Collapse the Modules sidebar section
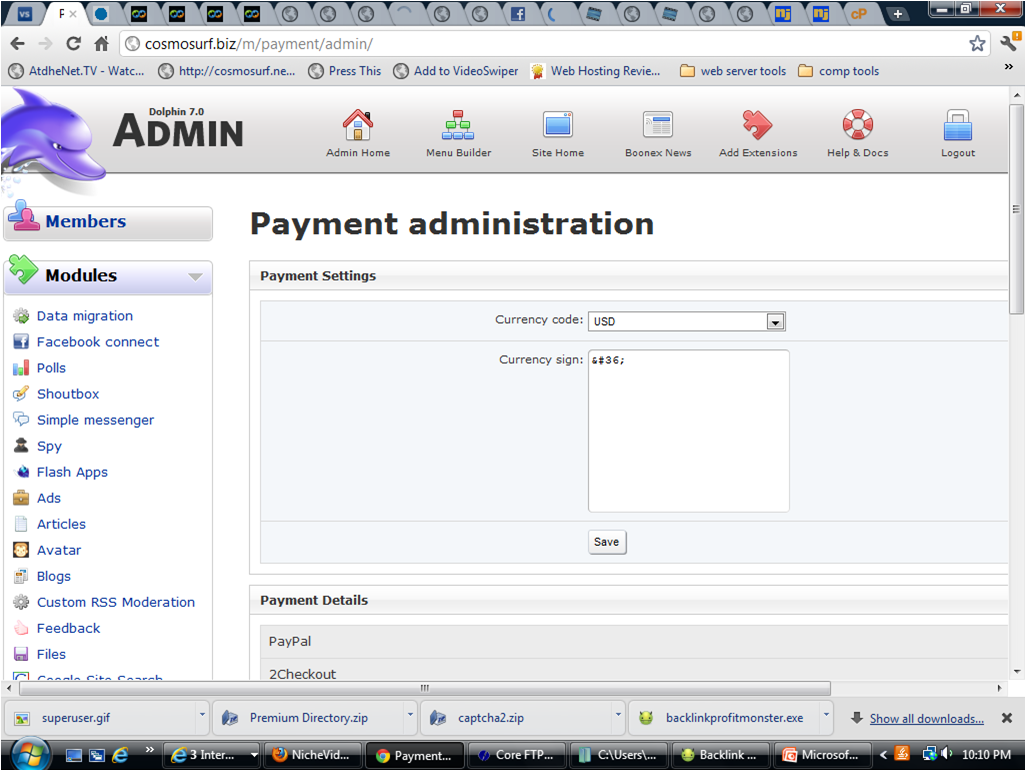 (195, 277)
